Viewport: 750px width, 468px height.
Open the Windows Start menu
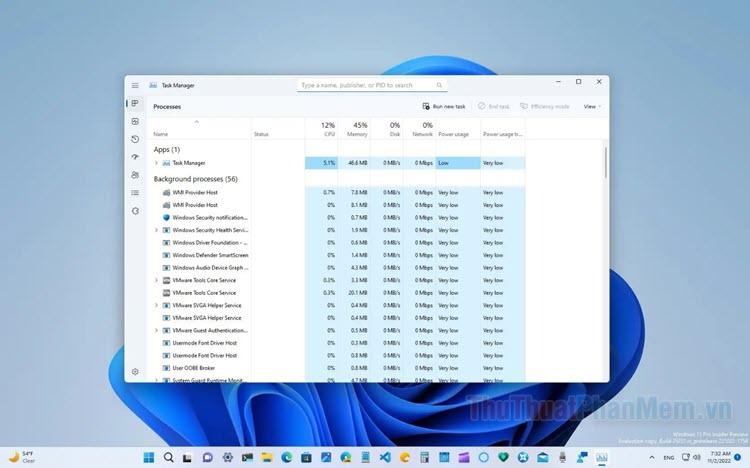[x=149, y=458]
